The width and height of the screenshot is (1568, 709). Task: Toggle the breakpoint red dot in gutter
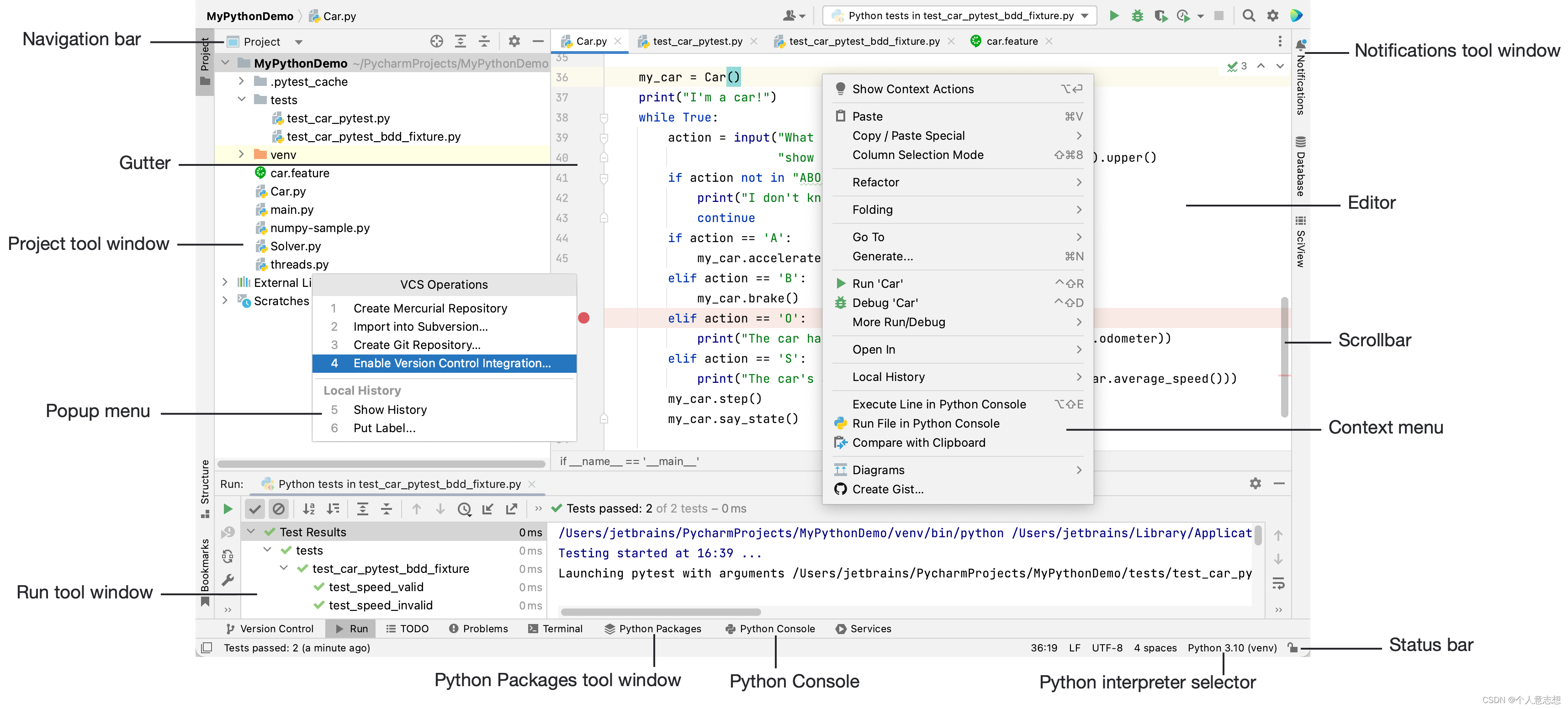pos(584,317)
